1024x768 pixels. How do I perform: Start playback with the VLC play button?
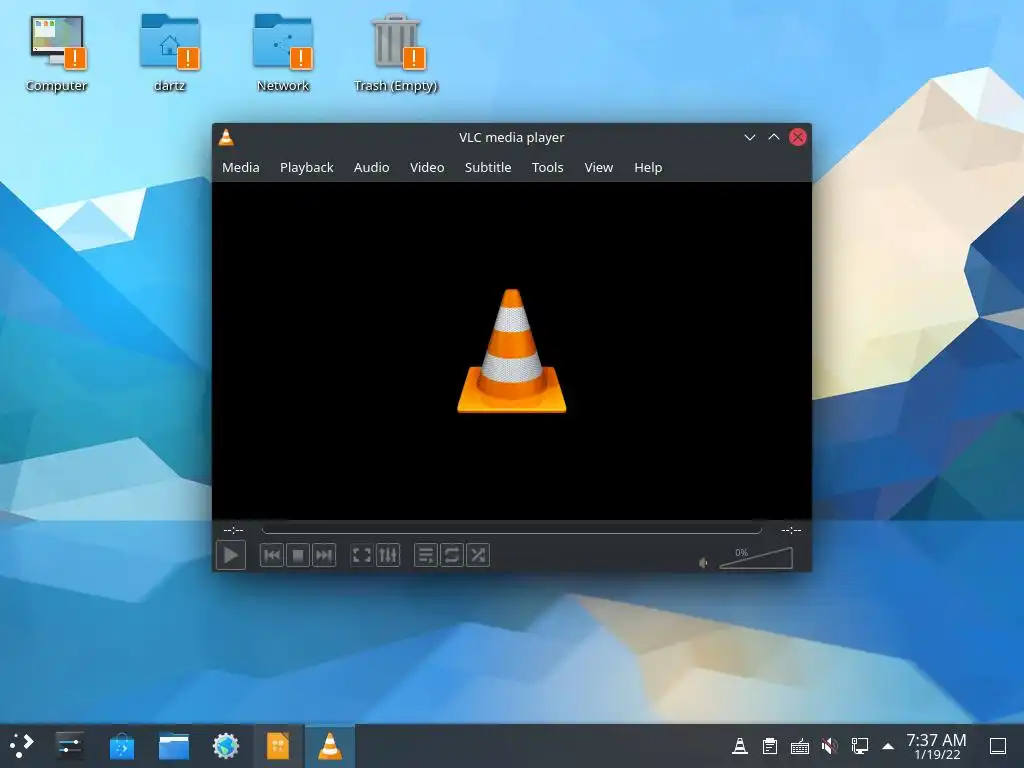[231, 555]
